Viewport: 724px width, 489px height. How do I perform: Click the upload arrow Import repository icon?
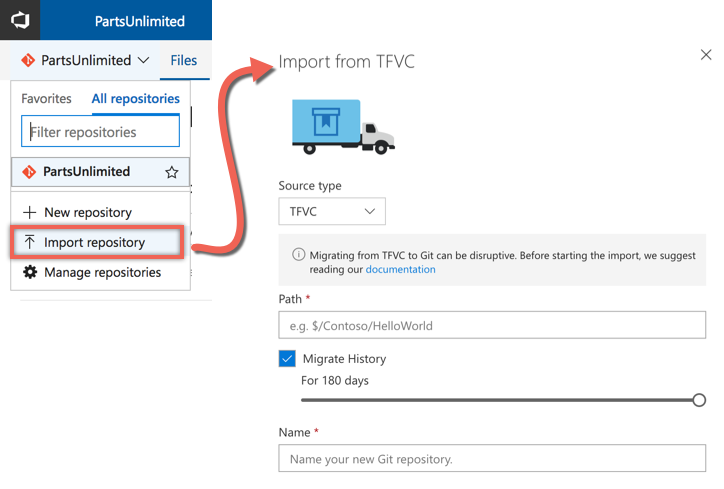(30, 242)
